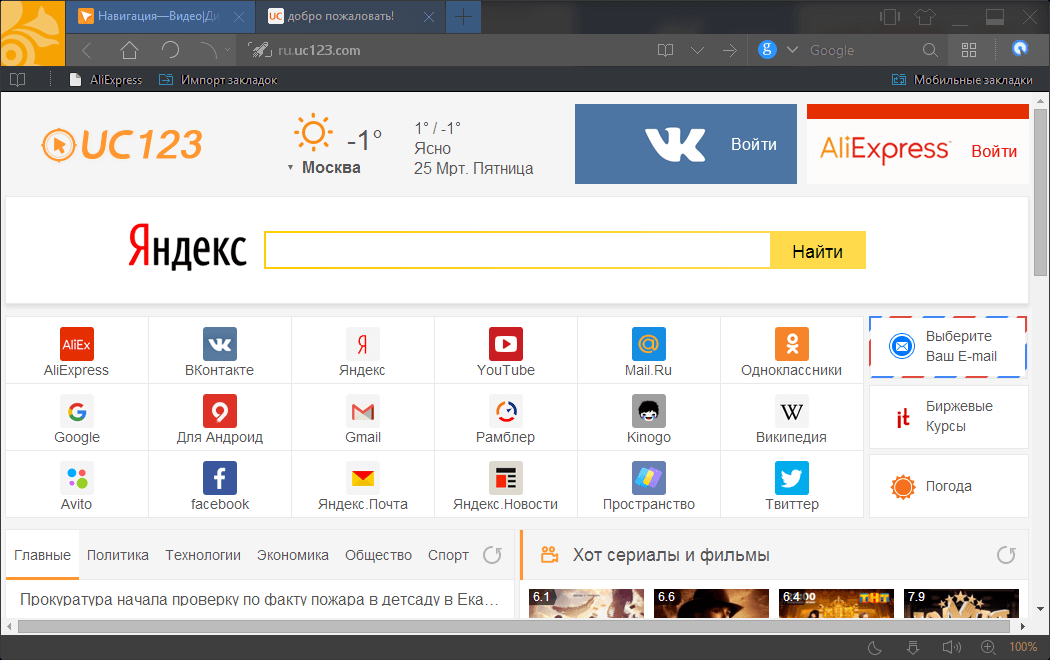Reload page with the refresh icon
1050x660 pixels.
point(171,50)
